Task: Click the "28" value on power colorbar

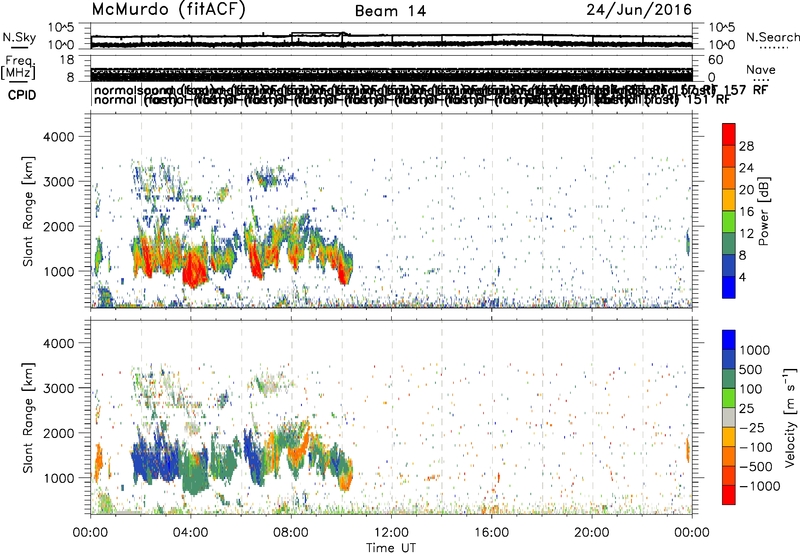Action: pyautogui.click(x=746, y=146)
